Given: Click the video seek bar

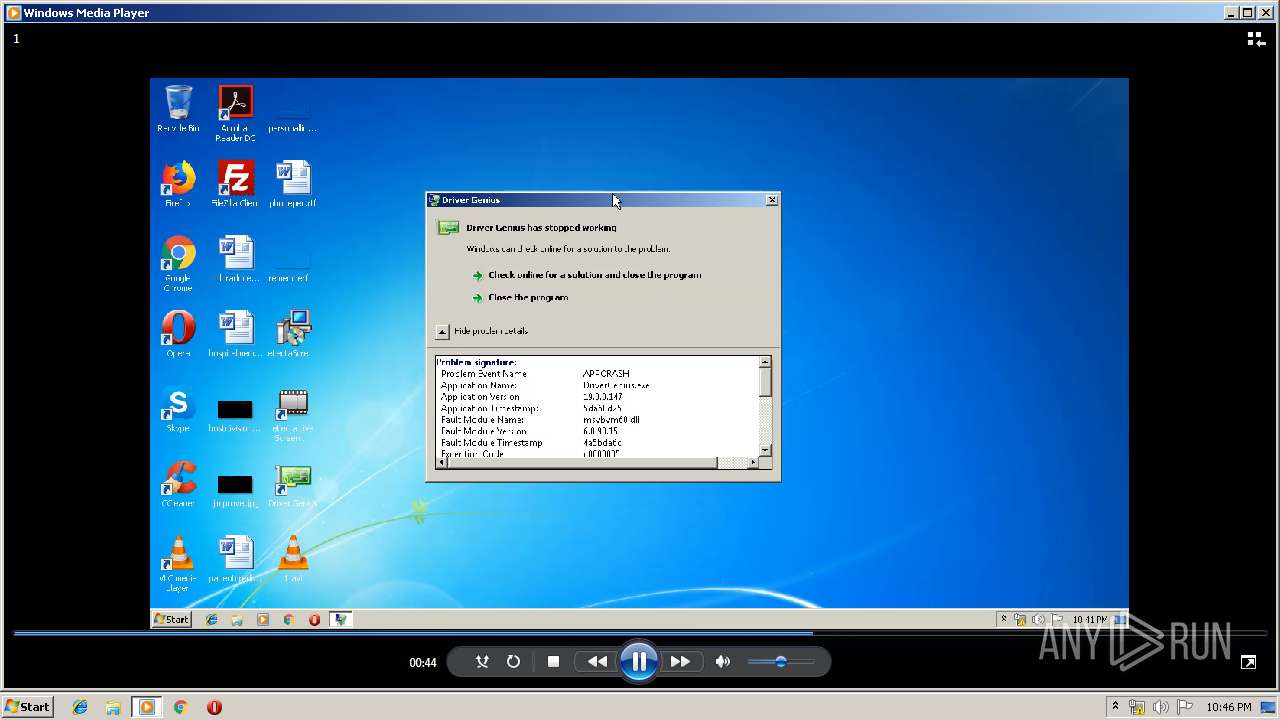Looking at the screenshot, I should click(x=640, y=633).
